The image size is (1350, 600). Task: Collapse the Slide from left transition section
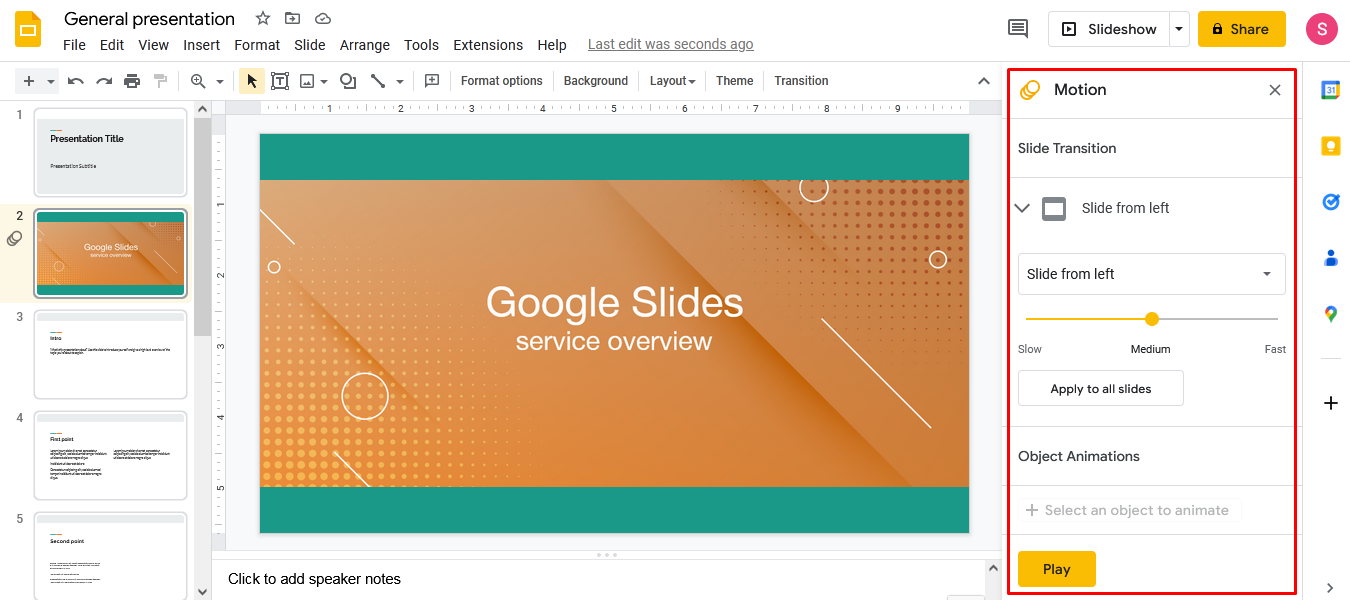[1022, 208]
